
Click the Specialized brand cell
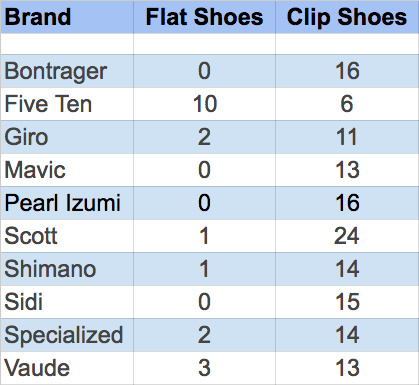(67, 335)
